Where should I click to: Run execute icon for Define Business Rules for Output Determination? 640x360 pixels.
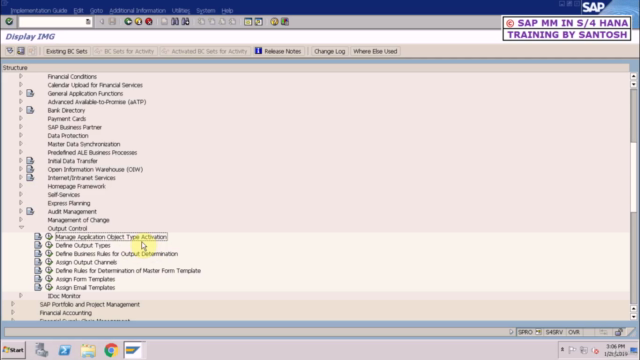point(49,253)
